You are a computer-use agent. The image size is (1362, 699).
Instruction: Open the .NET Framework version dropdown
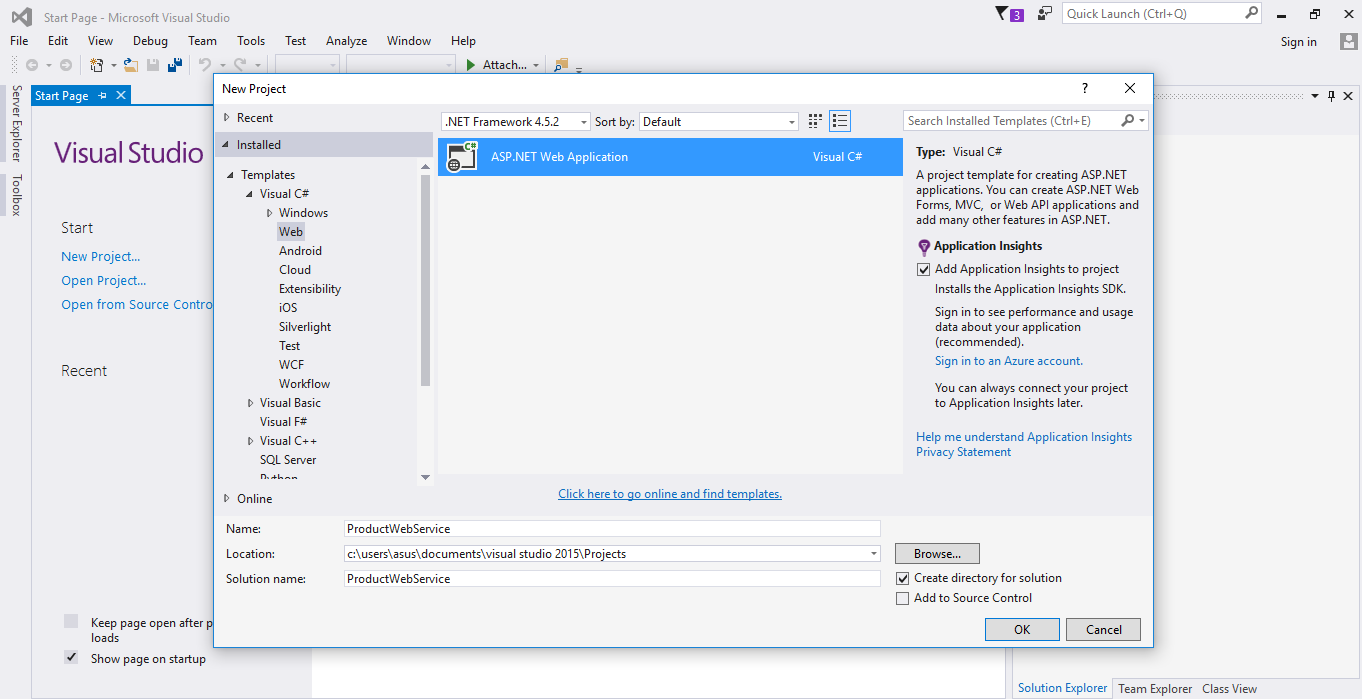(516, 122)
